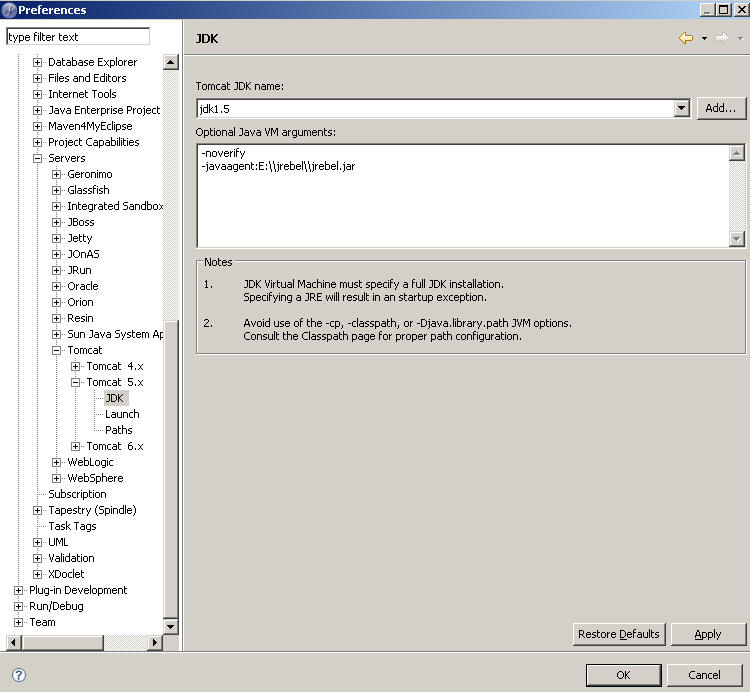Open the Tomcat JDK name dropdown
Image resolution: width=750 pixels, height=692 pixels.
[x=682, y=108]
